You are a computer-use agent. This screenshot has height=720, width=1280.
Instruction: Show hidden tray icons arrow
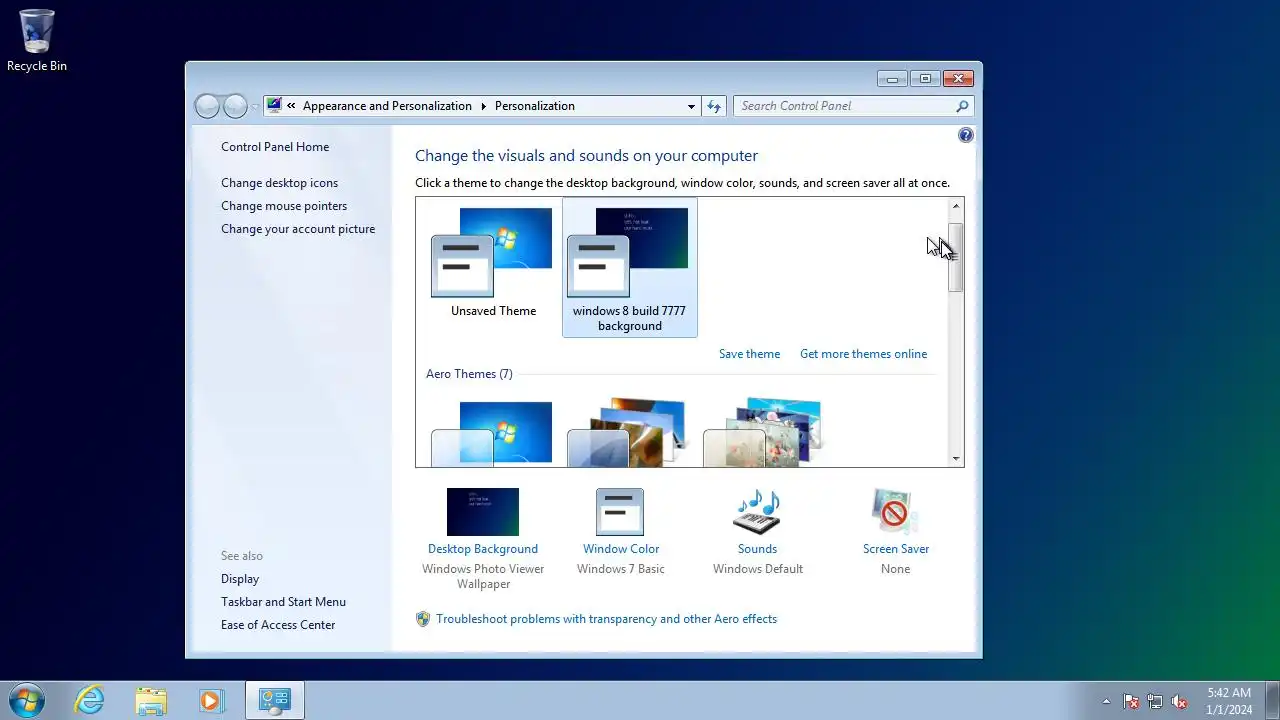coord(1106,701)
